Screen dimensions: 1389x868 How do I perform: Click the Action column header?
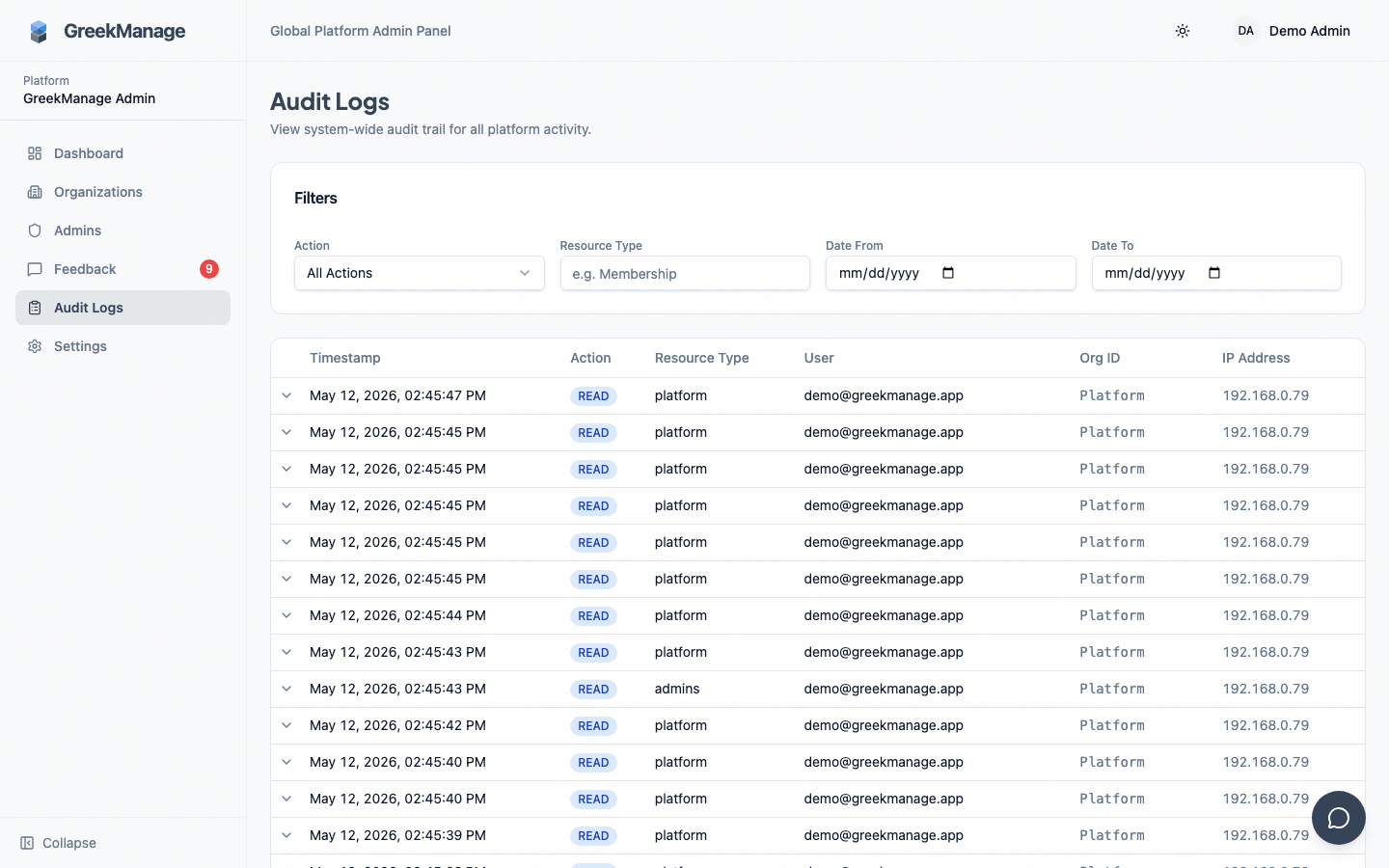[590, 358]
